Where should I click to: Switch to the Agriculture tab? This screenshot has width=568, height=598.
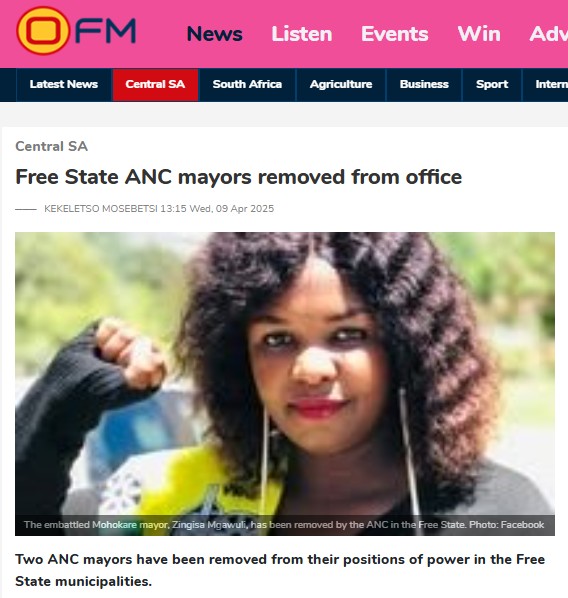341,84
